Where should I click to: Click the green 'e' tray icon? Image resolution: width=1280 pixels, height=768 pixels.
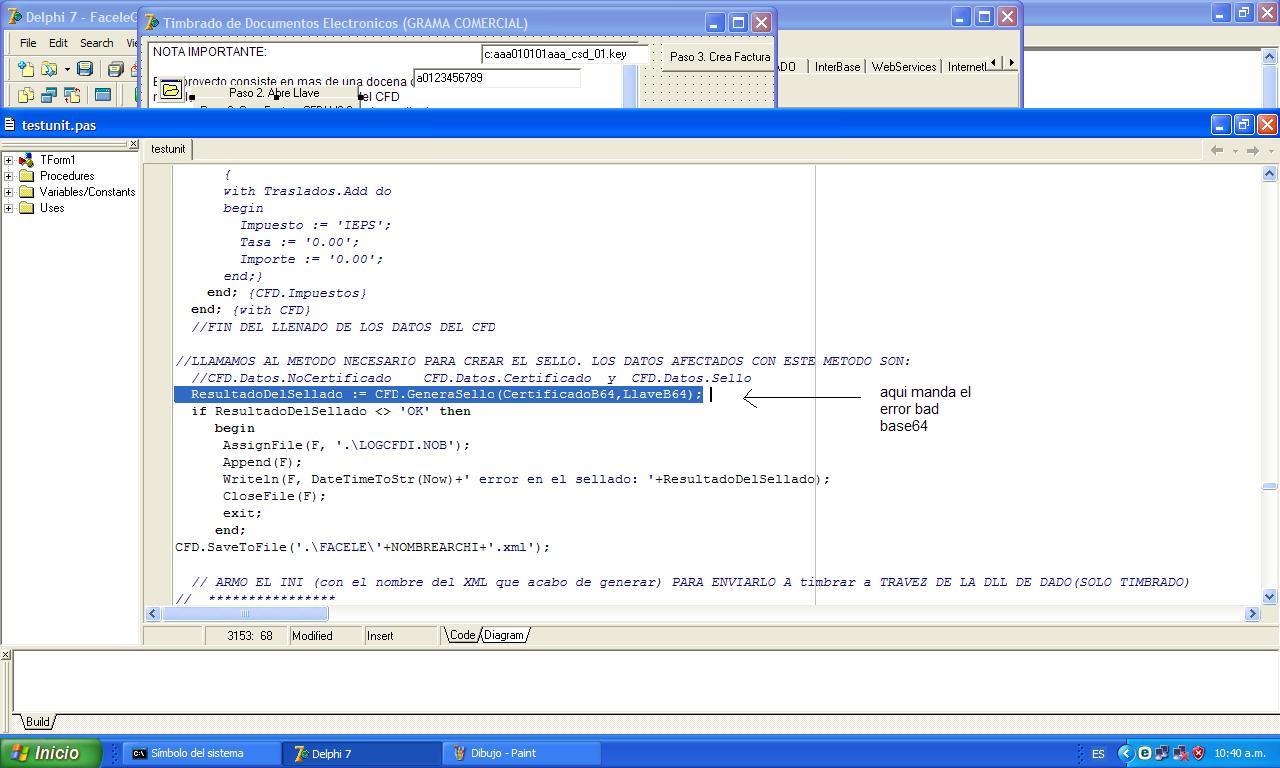[1145, 753]
